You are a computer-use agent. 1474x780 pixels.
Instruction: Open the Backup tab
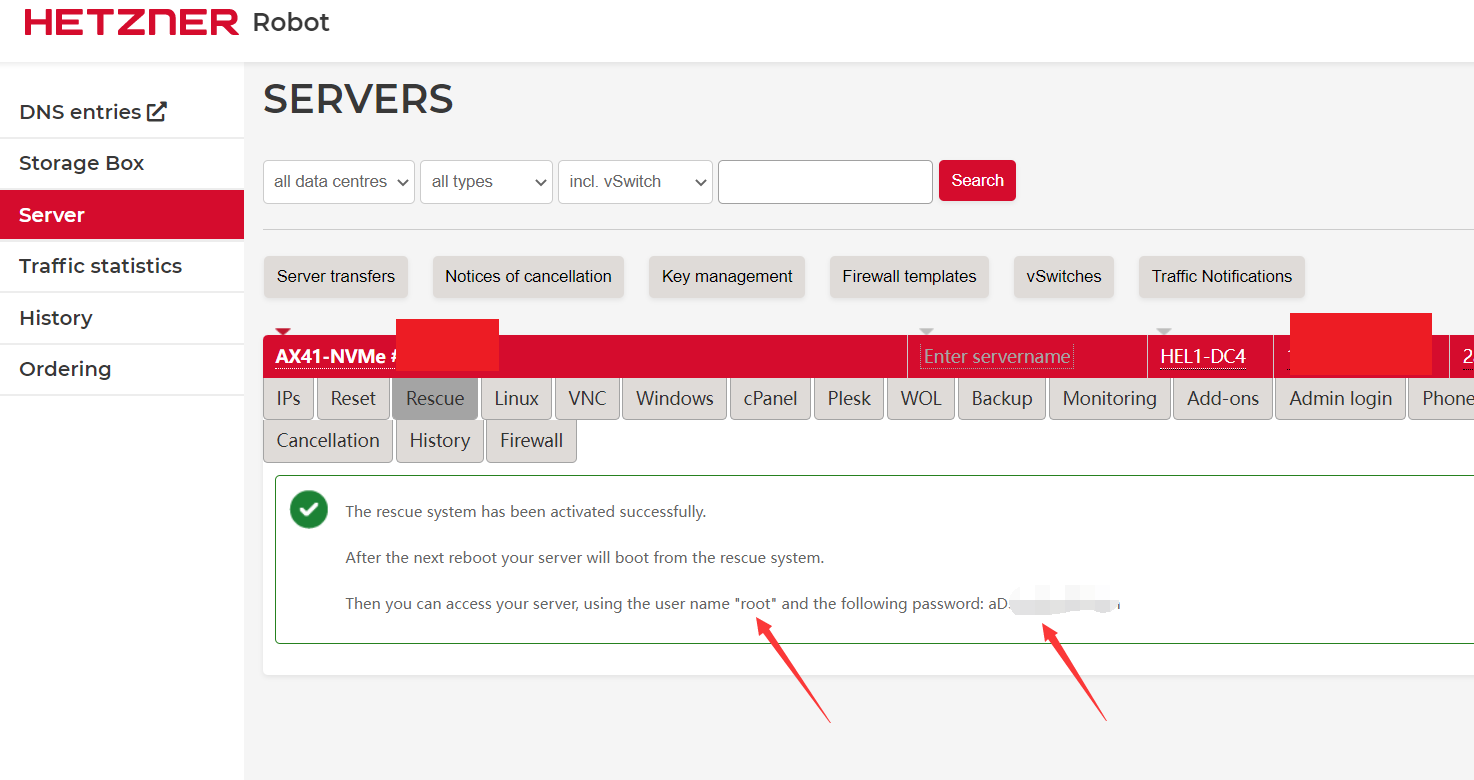point(1002,398)
